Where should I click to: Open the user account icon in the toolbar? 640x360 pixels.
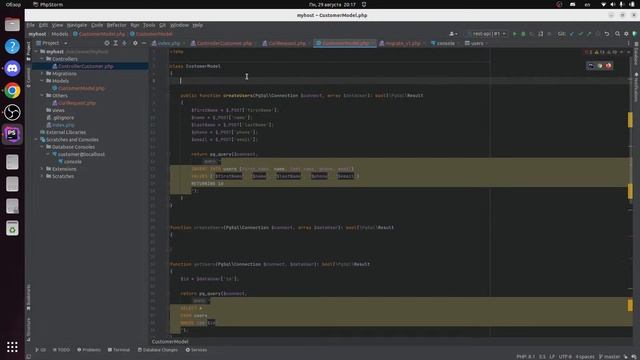pyautogui.click(x=453, y=34)
